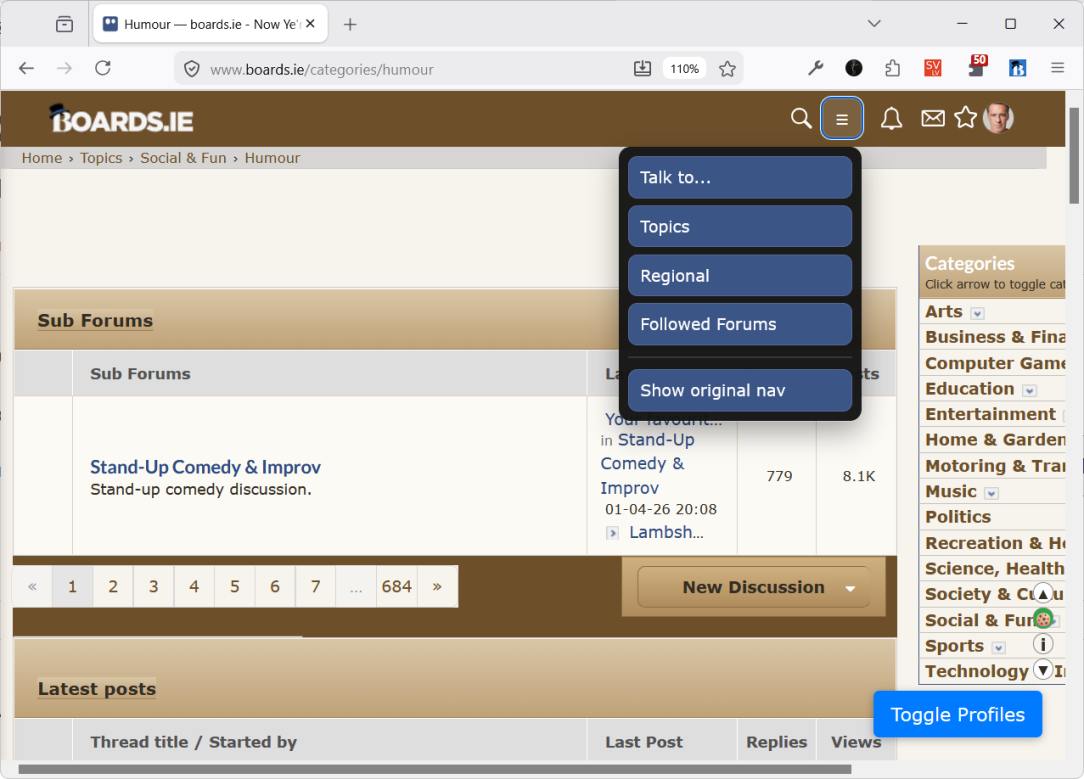
Task: Open the Extensions puzzle piece icon
Action: [x=893, y=68]
